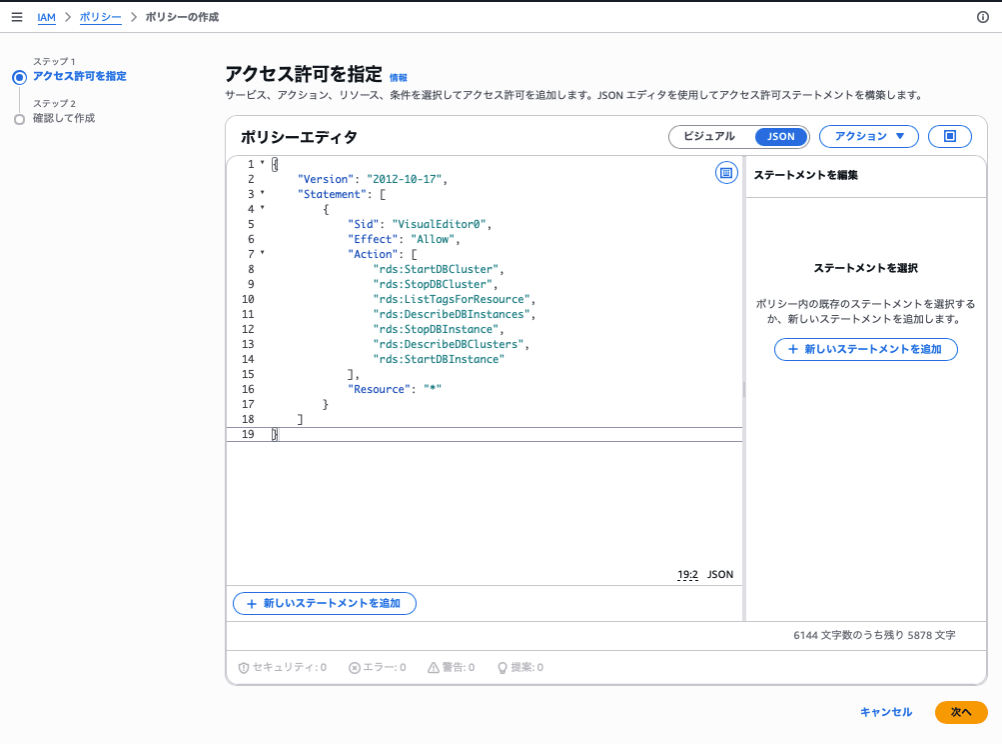
Task: Collapse the Statement fold arrow on line 3
Action: tap(262, 193)
